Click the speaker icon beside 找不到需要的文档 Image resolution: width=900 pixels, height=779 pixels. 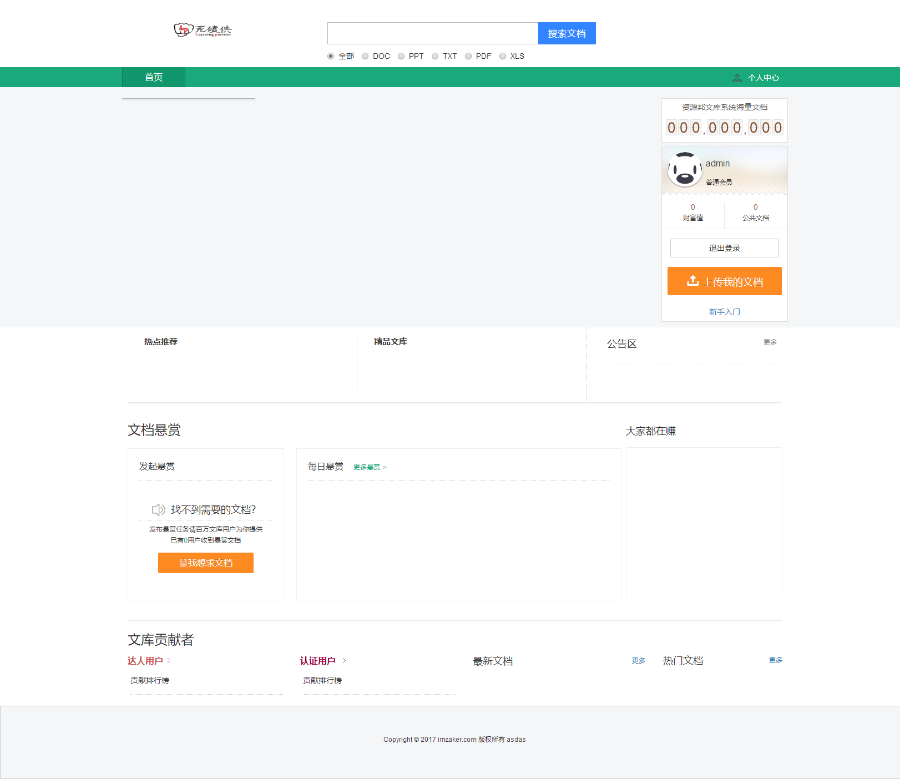[158, 510]
